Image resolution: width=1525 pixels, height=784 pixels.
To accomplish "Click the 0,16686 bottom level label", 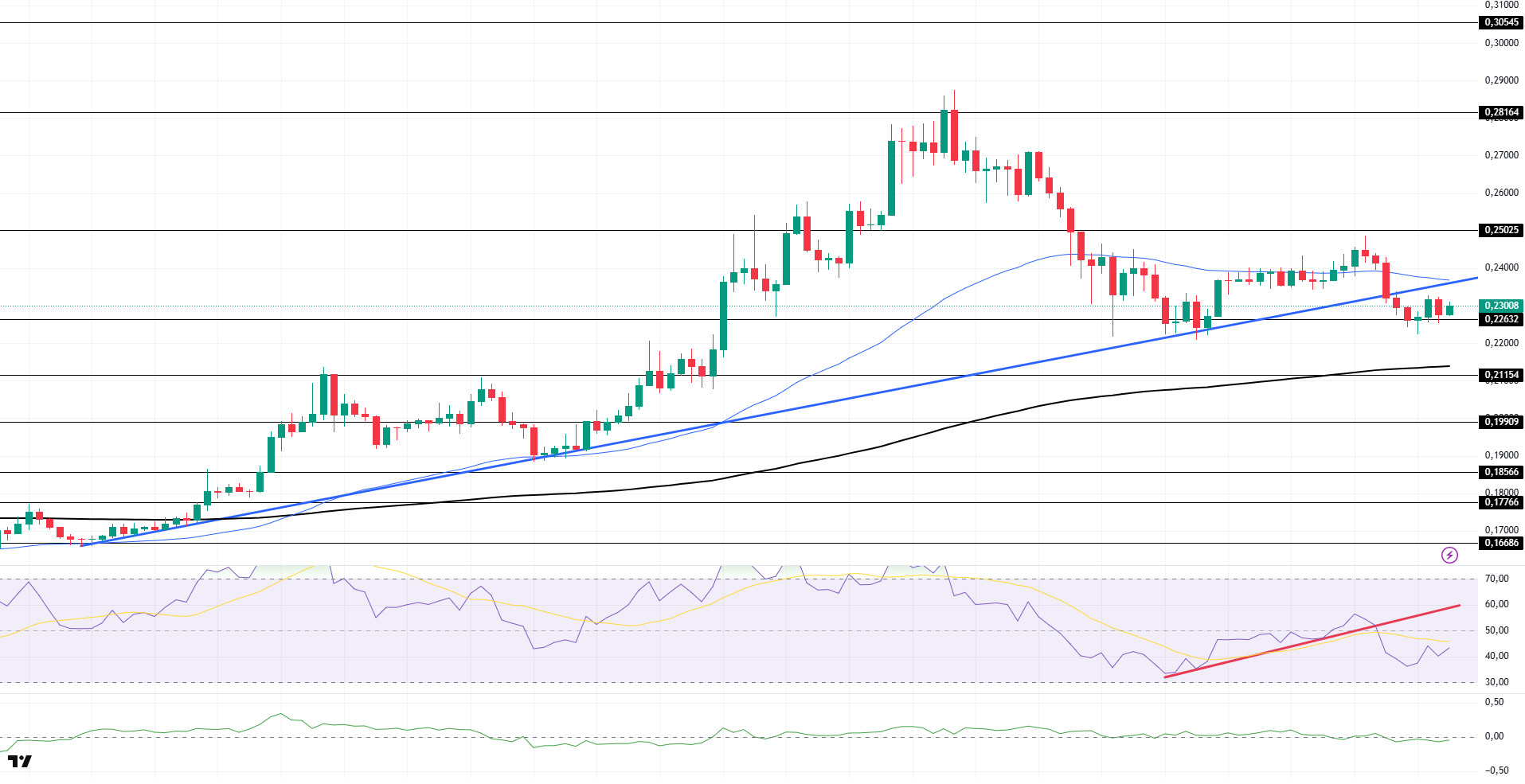I will click(1501, 543).
